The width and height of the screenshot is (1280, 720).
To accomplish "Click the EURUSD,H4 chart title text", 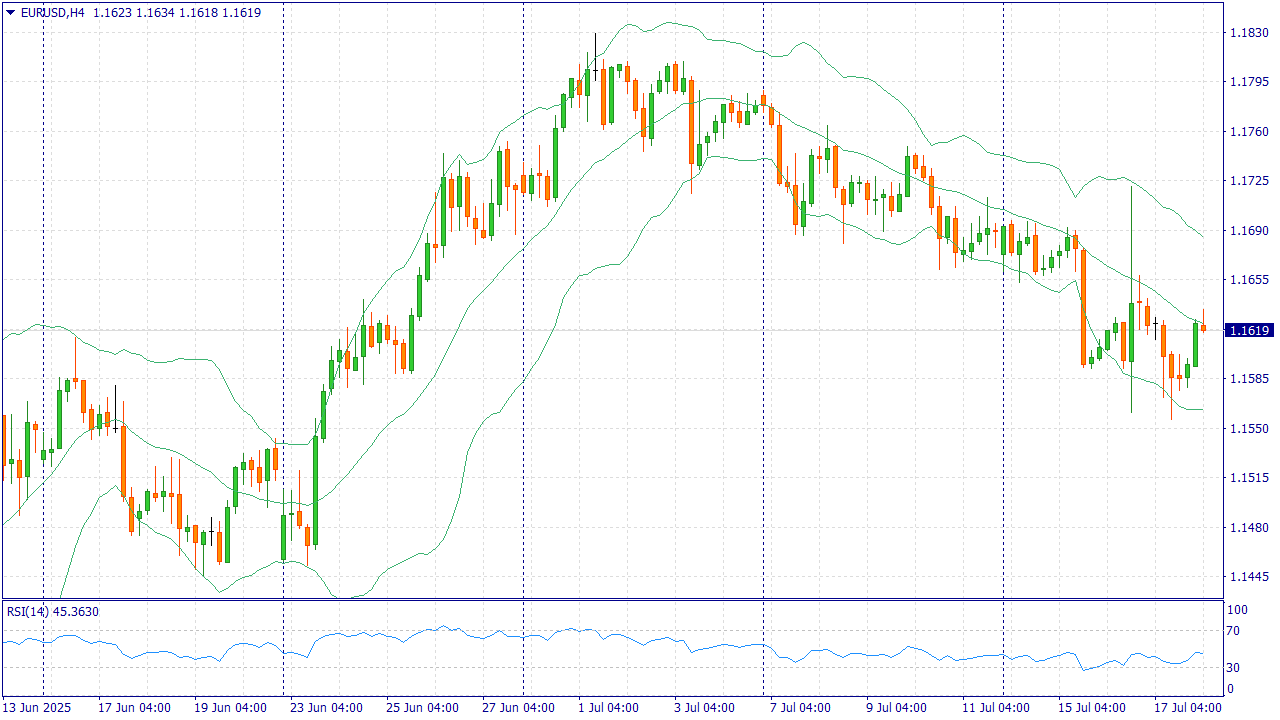I will point(53,13).
